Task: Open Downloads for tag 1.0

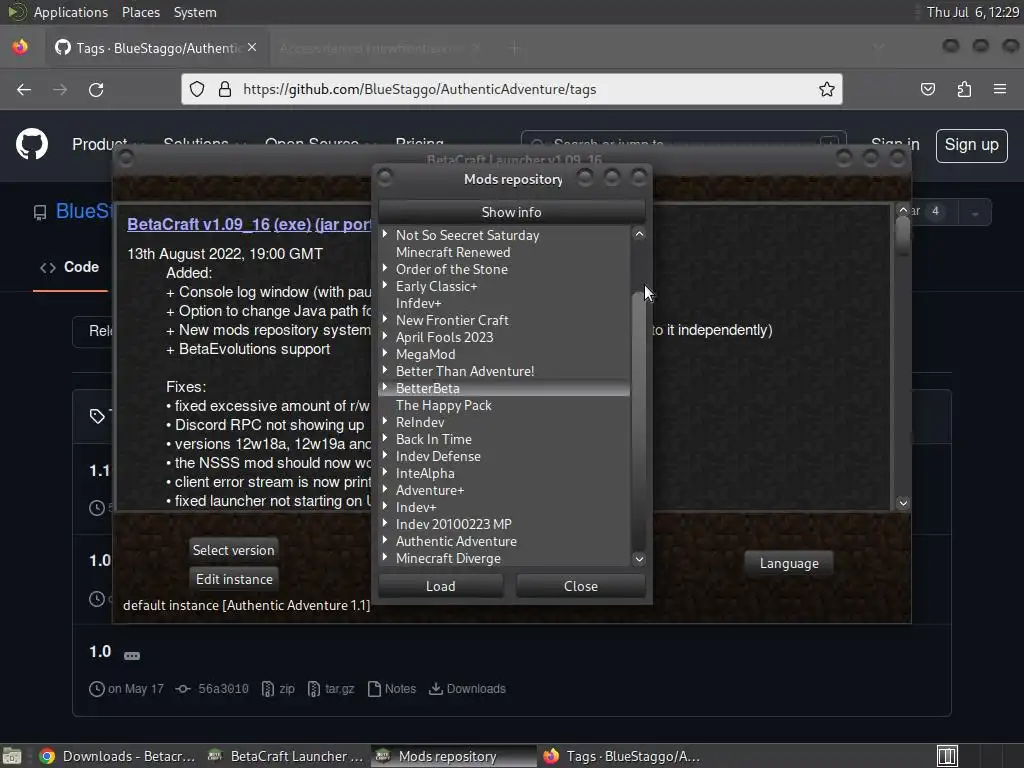Action: click(x=468, y=689)
